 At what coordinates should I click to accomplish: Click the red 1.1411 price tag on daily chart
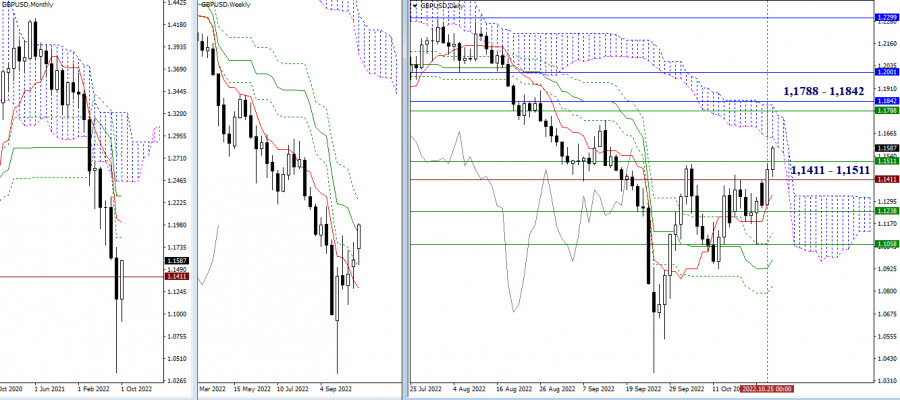coord(885,179)
